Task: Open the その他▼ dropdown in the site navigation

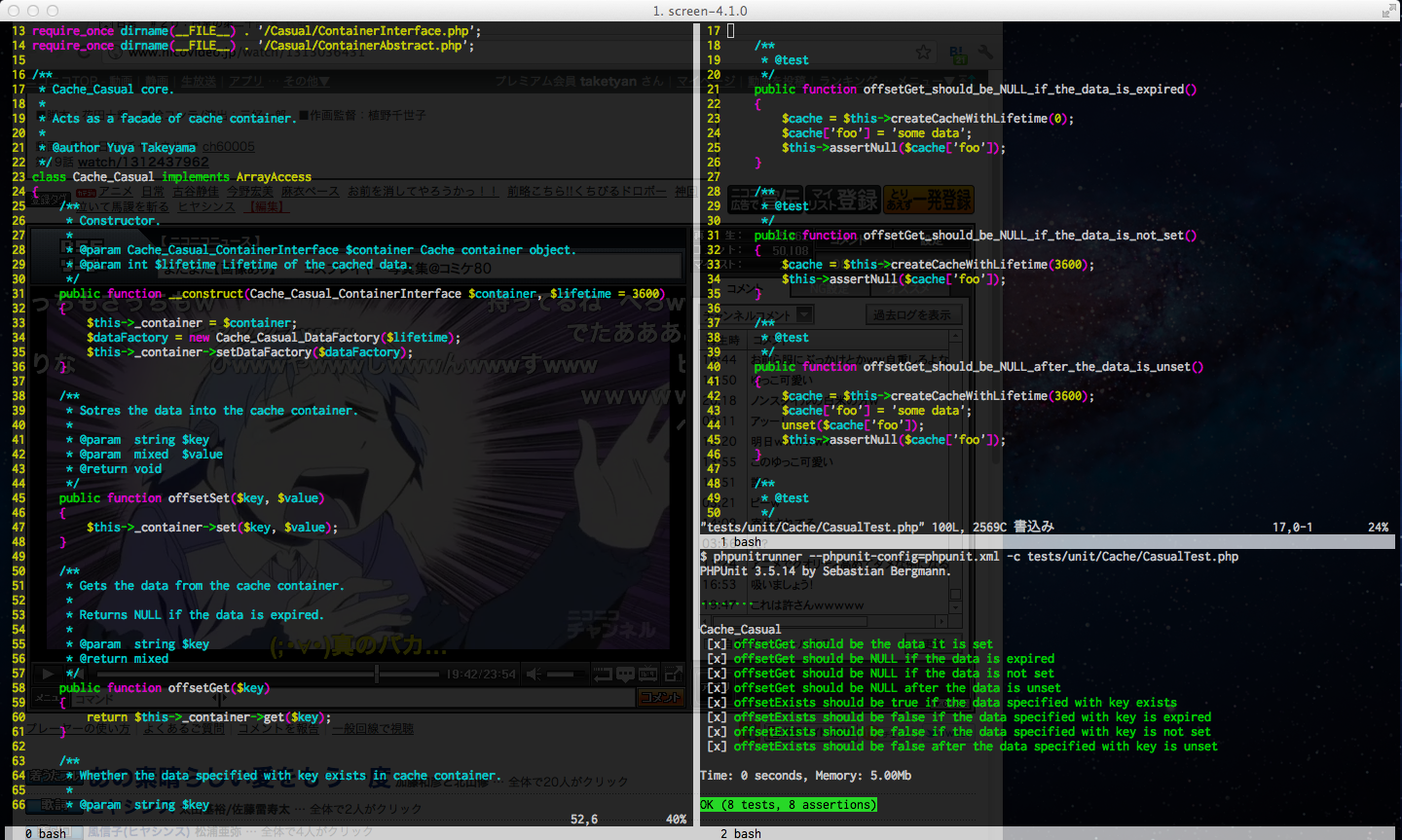Action: [x=307, y=82]
